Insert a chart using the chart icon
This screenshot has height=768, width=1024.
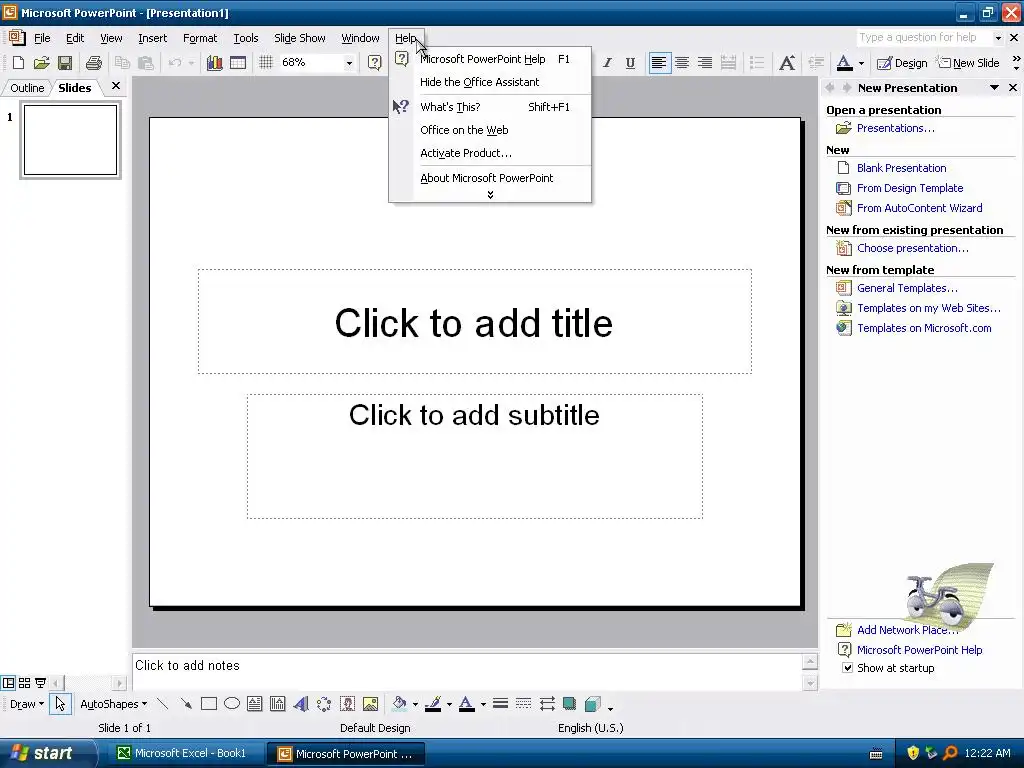(x=214, y=63)
